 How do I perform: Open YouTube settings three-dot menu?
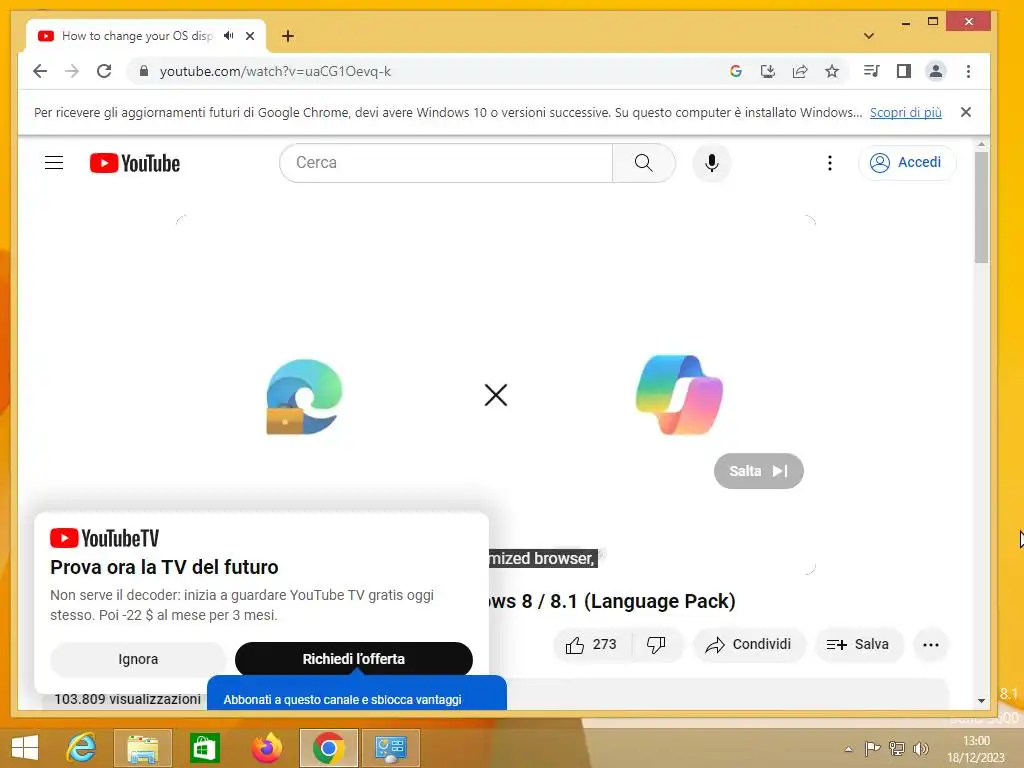point(830,163)
